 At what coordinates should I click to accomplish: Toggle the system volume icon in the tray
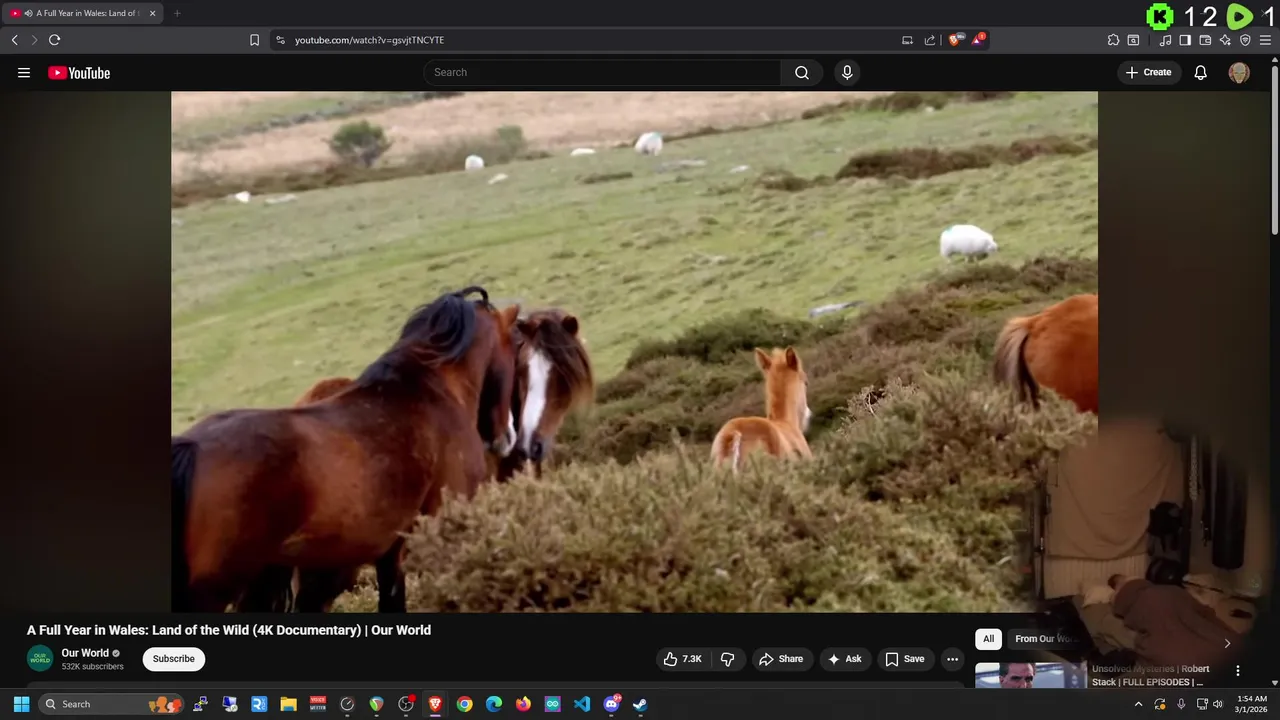[x=1218, y=704]
